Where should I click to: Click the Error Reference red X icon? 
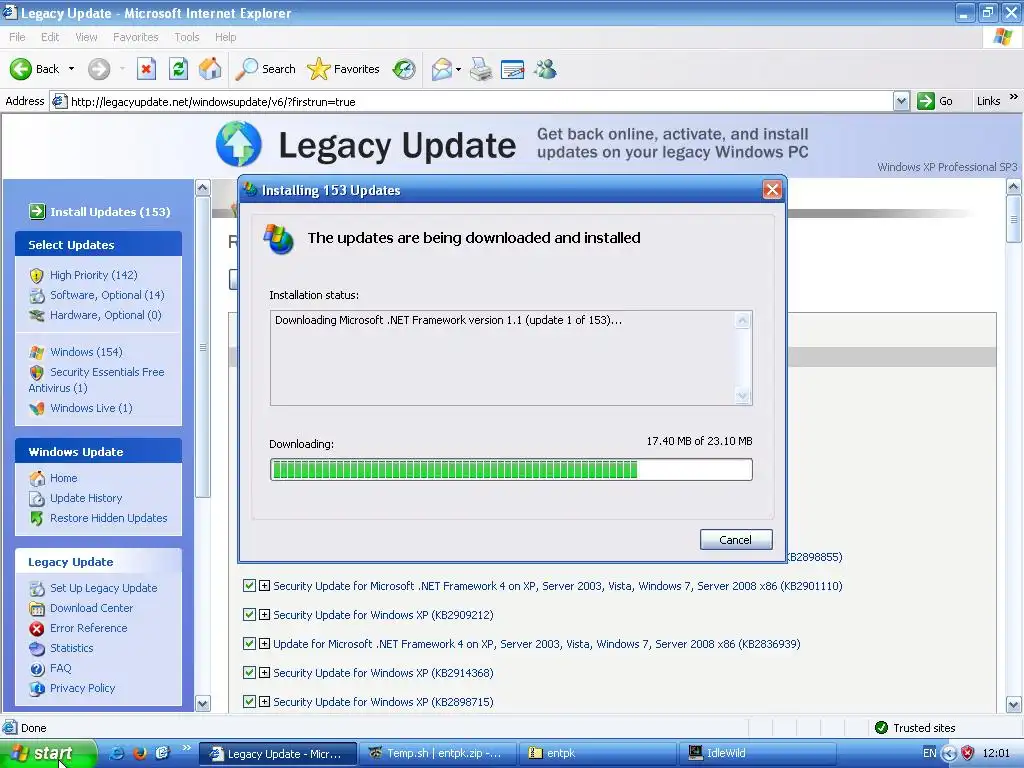coord(37,628)
